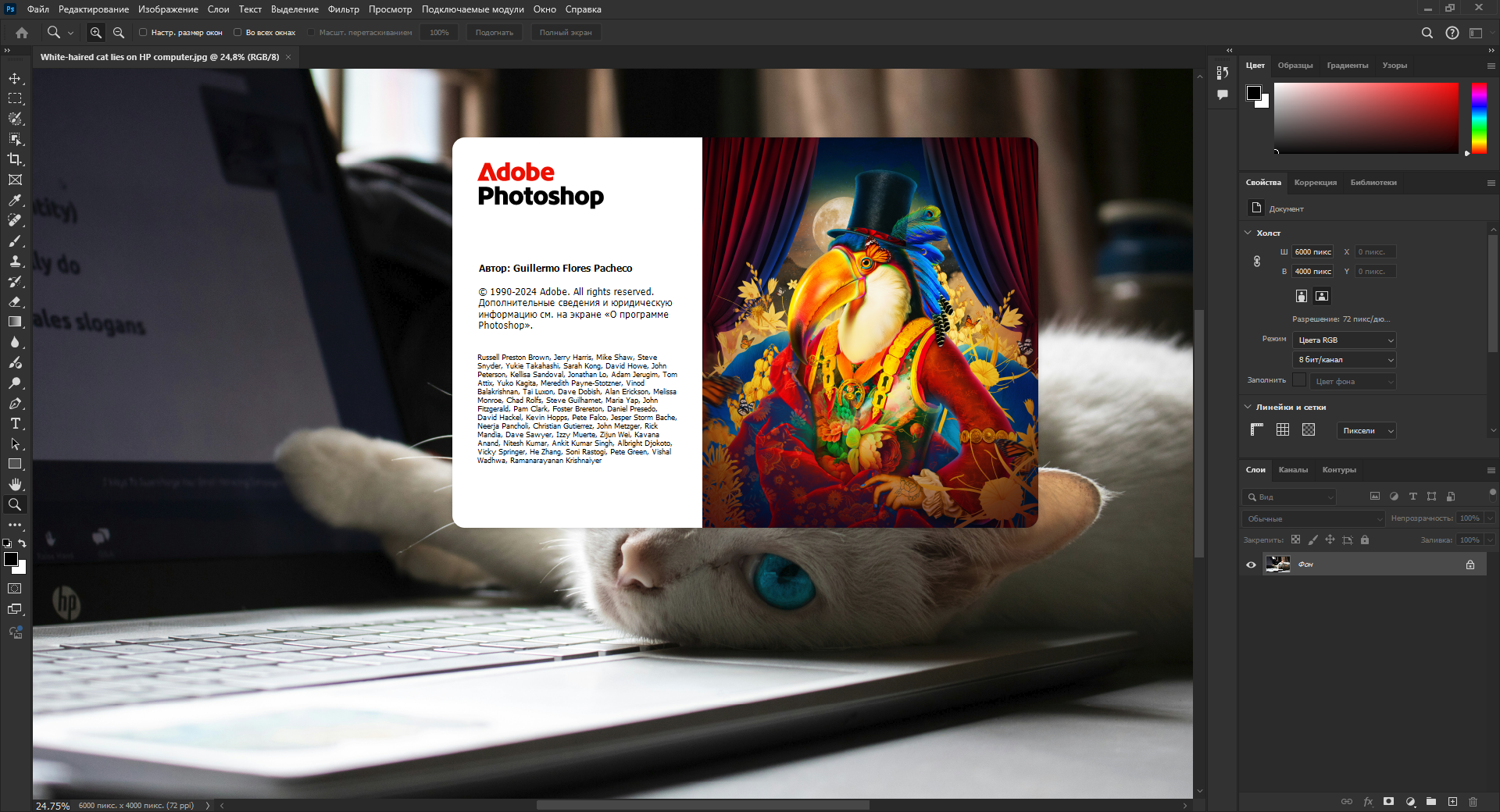Open the 'Фильтр' menu
Screen dimensions: 1500x812
(344, 9)
